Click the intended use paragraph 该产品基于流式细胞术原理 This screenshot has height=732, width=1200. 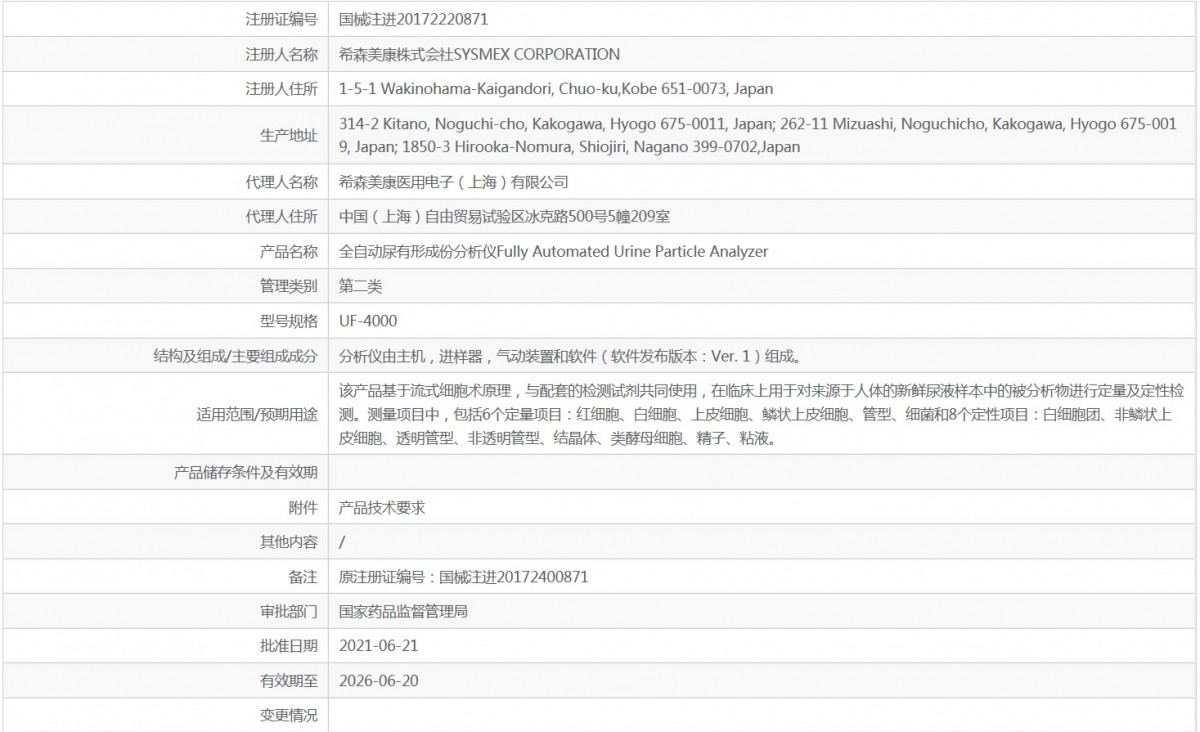click(x=763, y=414)
